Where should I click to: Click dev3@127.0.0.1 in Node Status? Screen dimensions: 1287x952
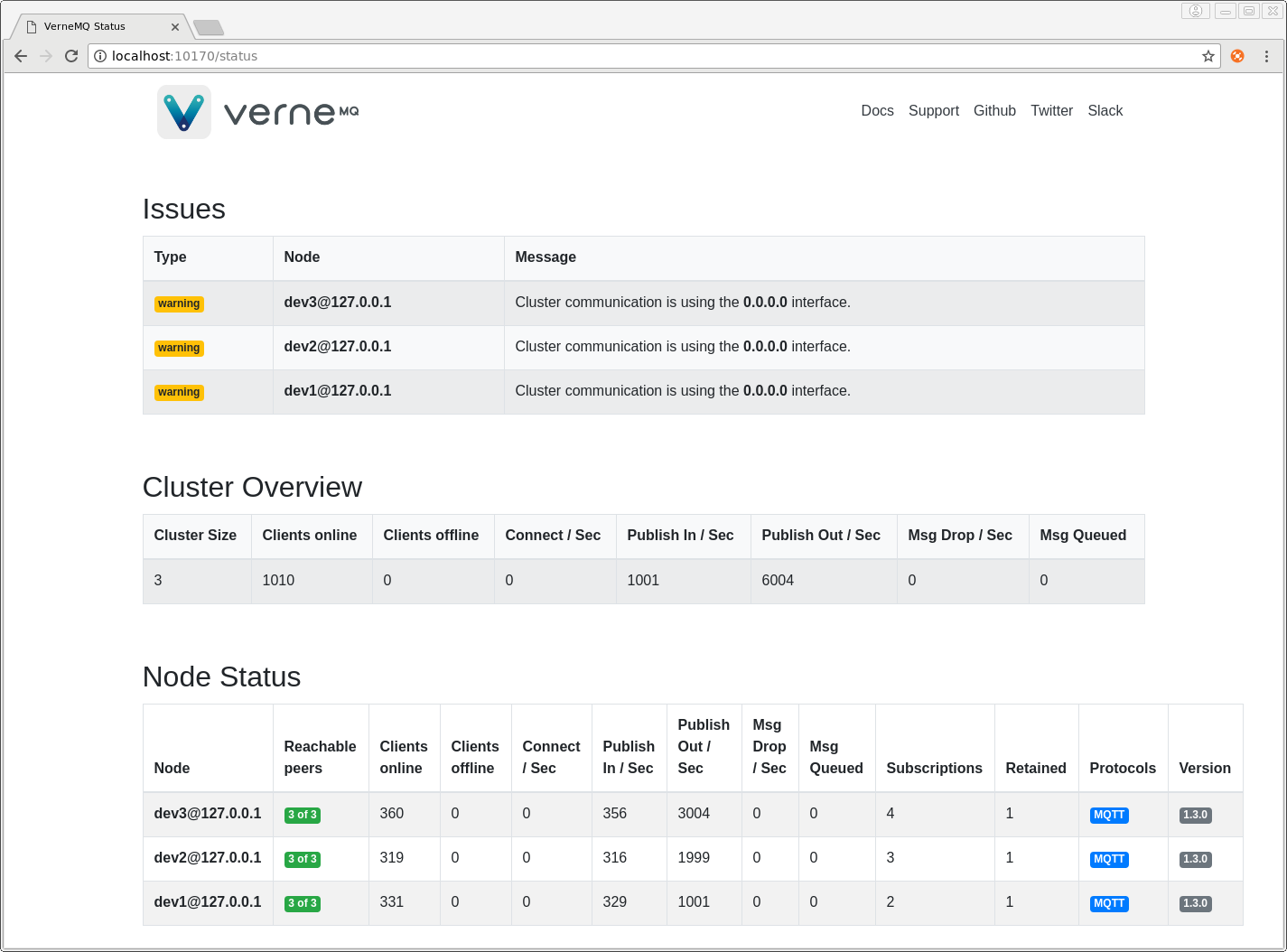(208, 814)
